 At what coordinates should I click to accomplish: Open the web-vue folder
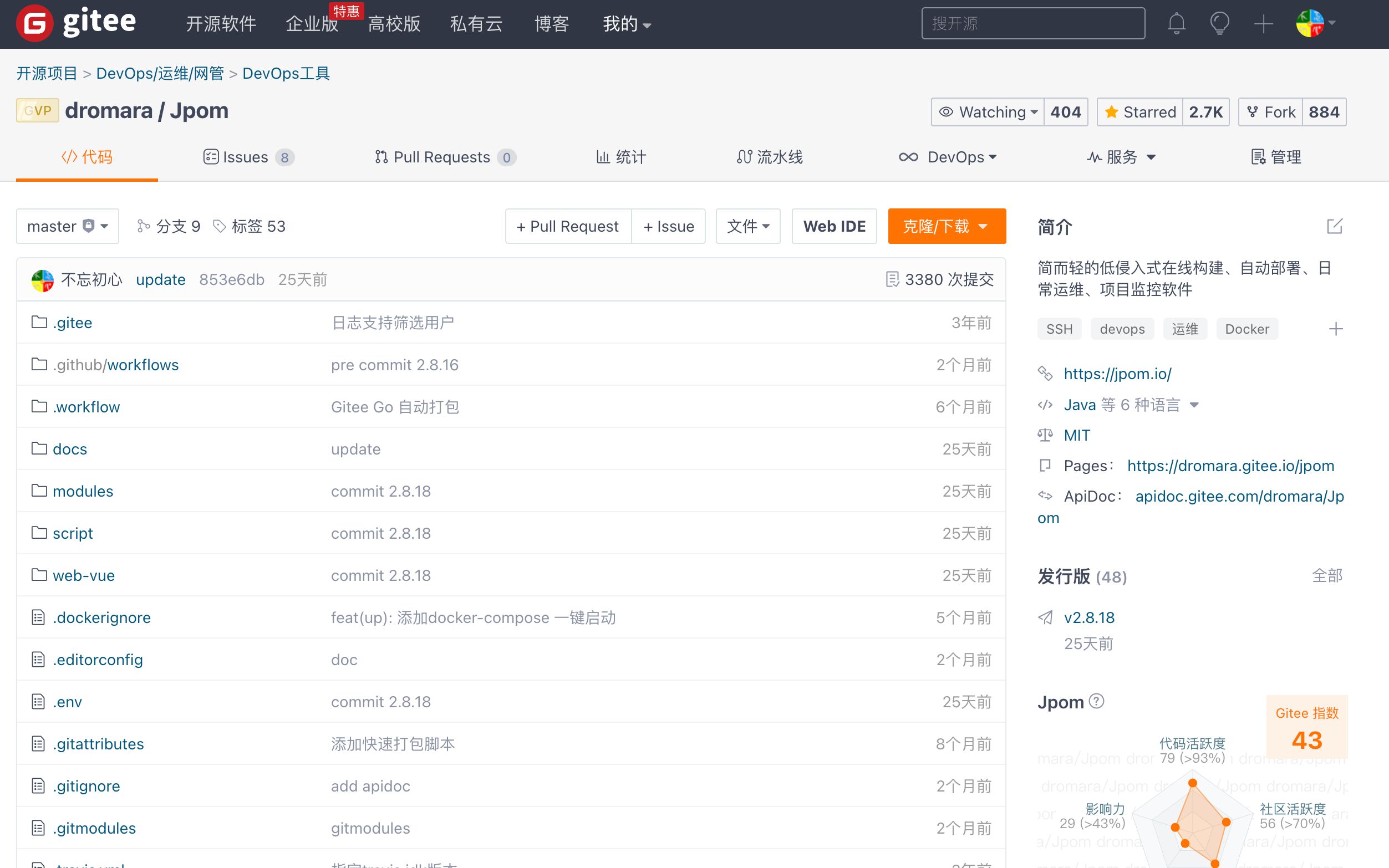click(84, 575)
